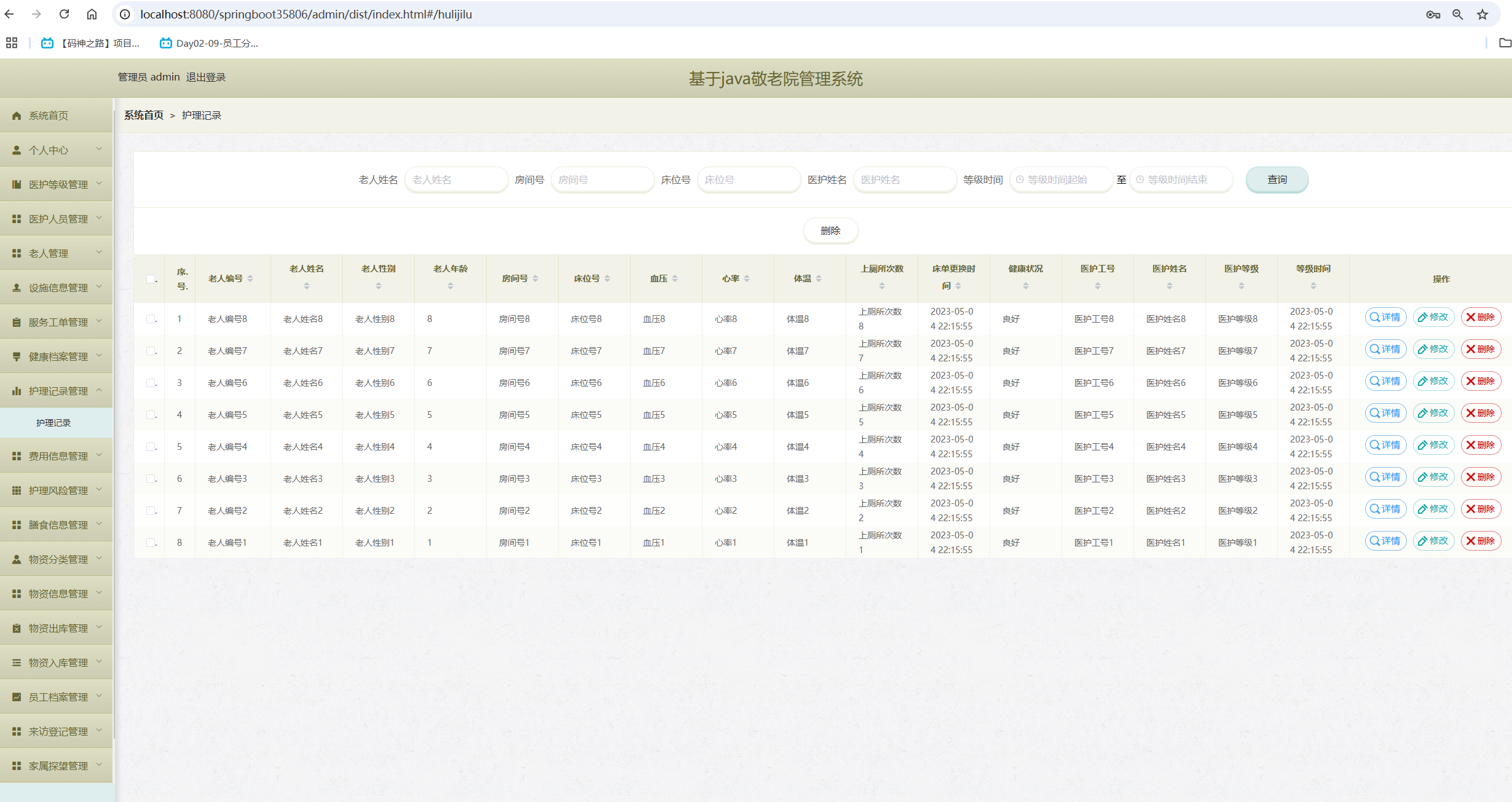
Task: Click the browser back arrow
Action: coord(9,14)
